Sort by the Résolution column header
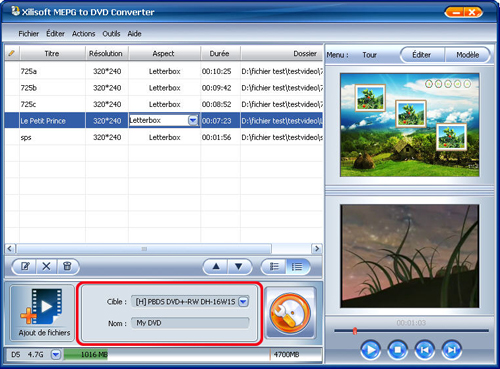The height and width of the screenshot is (369, 500). 106,53
